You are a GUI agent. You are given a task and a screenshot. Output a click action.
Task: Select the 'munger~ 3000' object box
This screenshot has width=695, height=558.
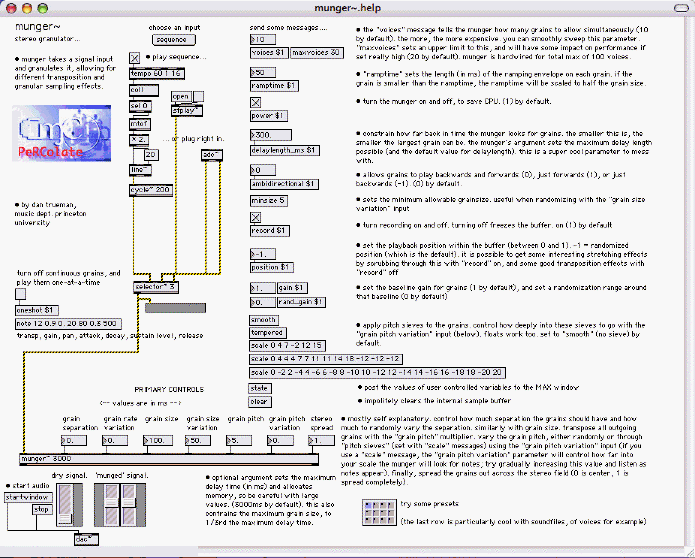[x=169, y=459]
